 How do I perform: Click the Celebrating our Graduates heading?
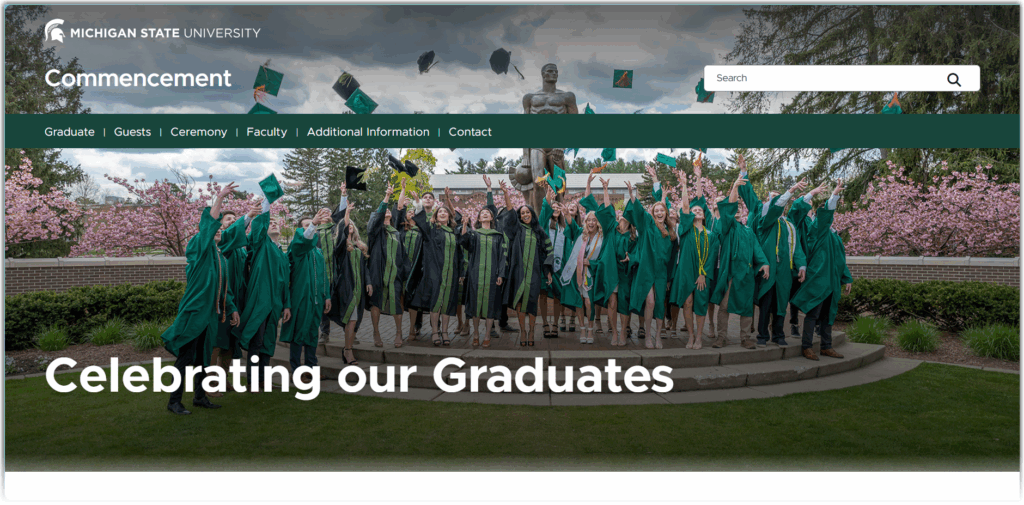tap(359, 376)
